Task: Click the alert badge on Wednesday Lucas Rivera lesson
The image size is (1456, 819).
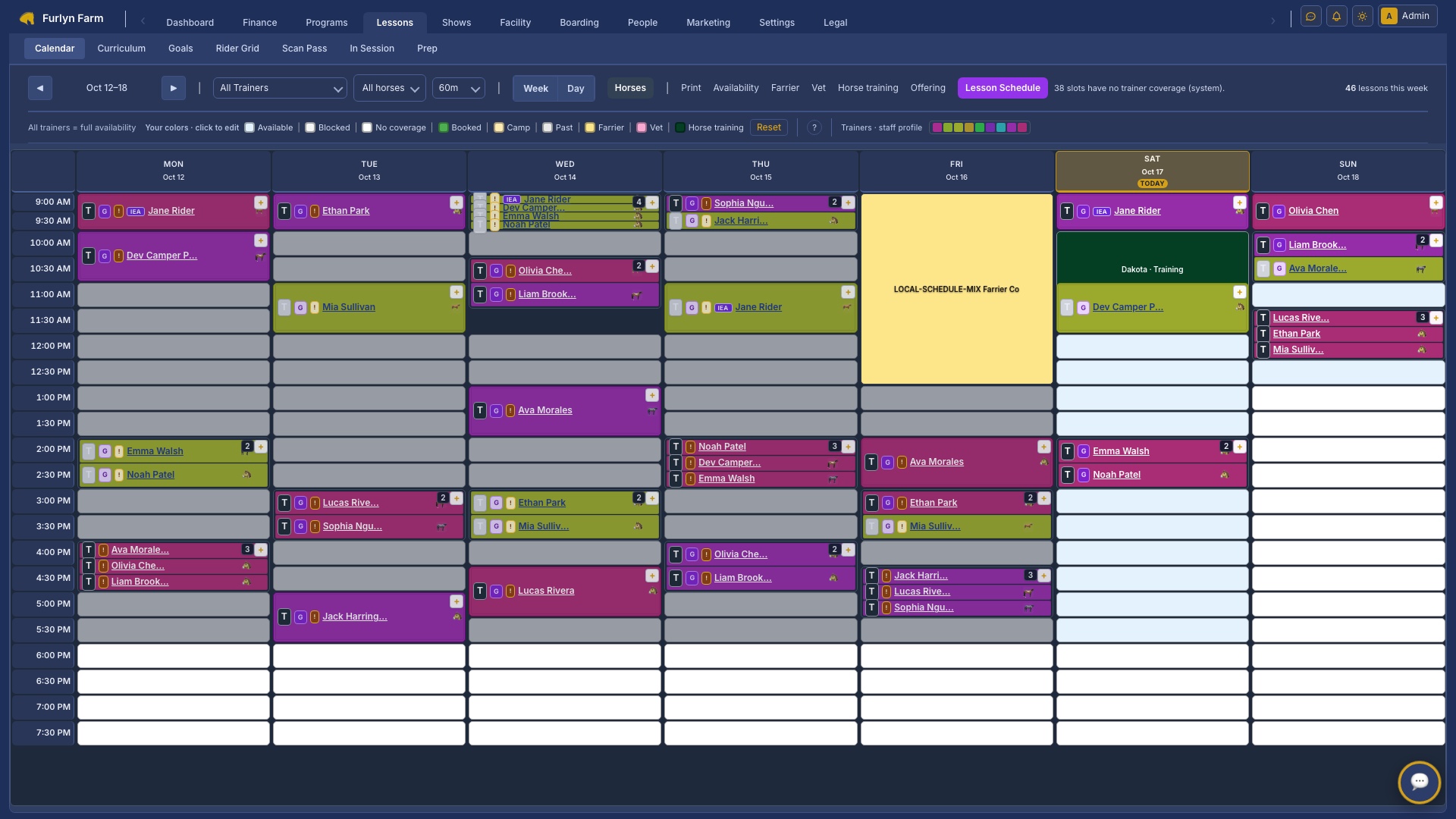Action: coord(510,591)
